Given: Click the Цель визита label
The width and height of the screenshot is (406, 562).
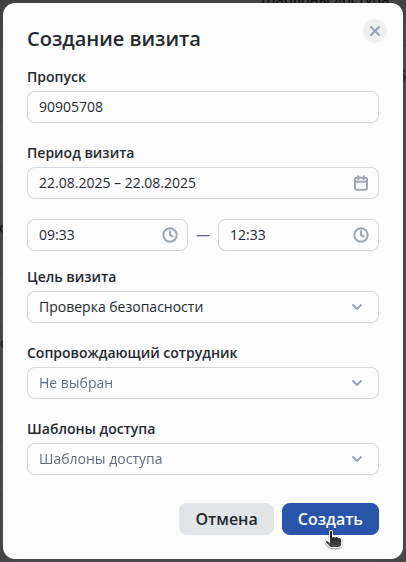Looking at the screenshot, I should tap(72, 277).
